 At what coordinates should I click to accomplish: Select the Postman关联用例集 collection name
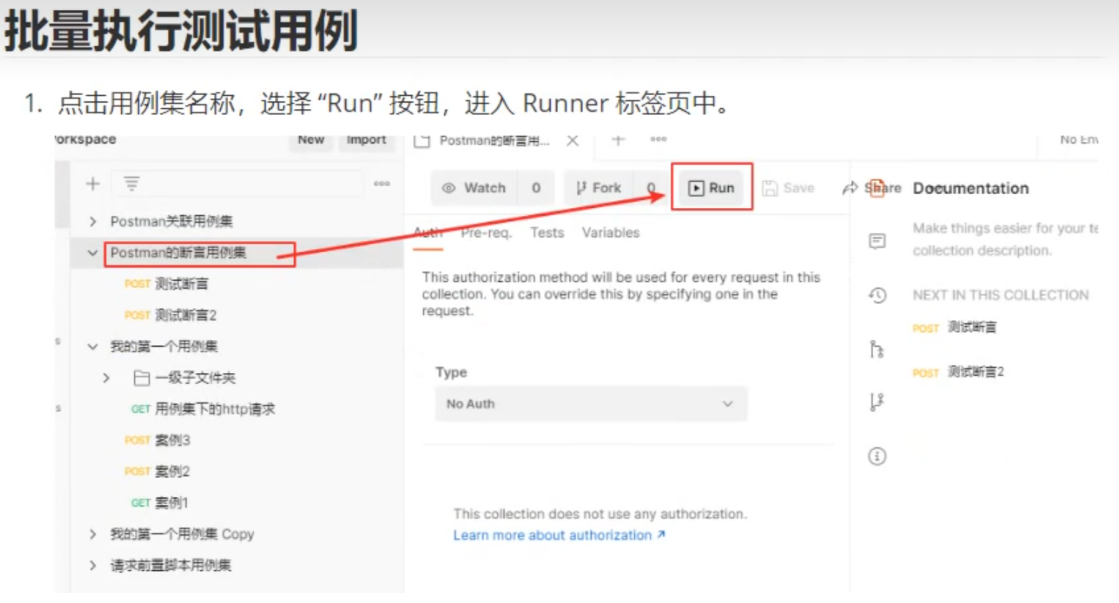click(x=171, y=222)
